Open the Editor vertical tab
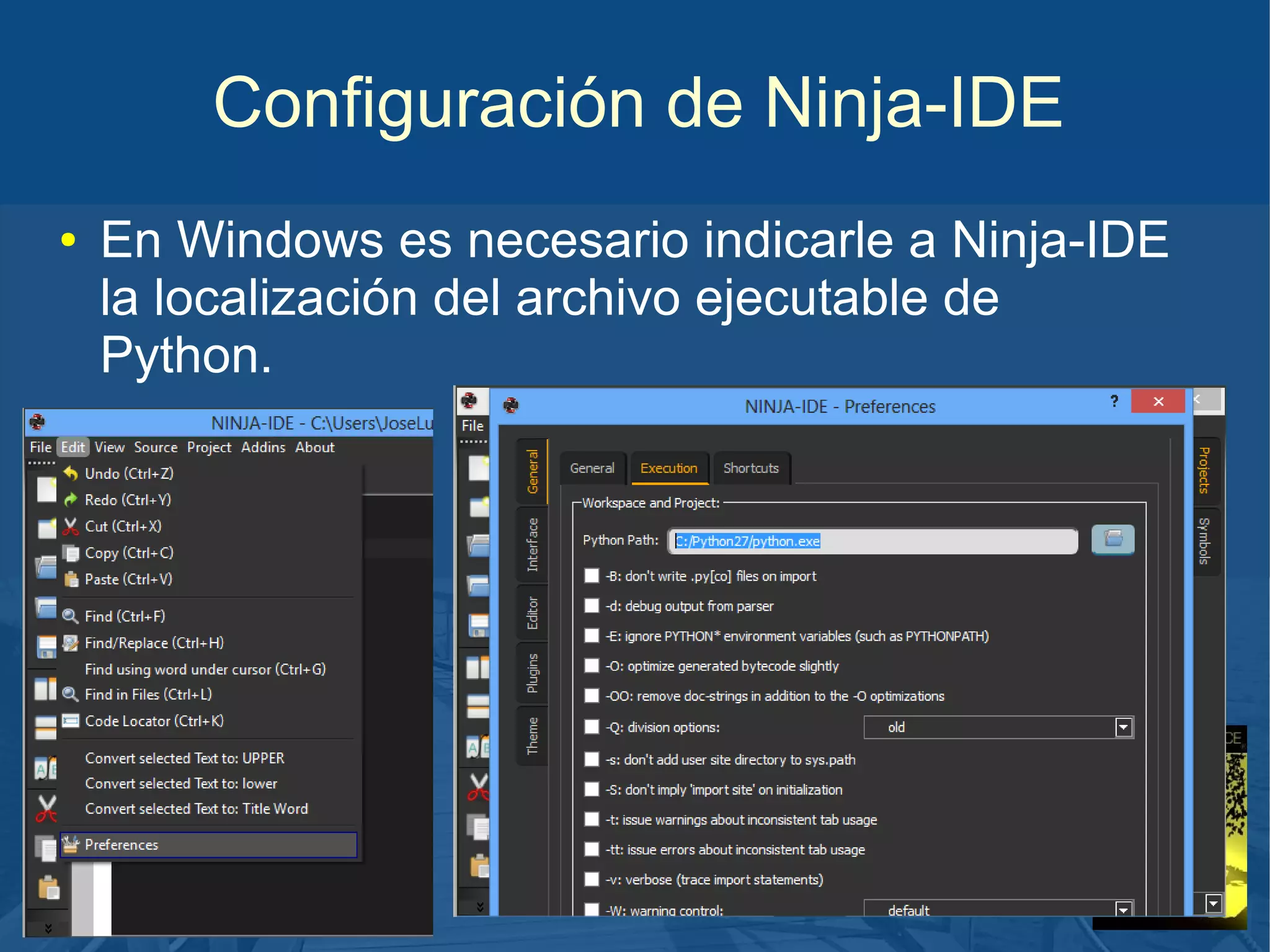This screenshot has width=1270, height=952. coord(532,613)
